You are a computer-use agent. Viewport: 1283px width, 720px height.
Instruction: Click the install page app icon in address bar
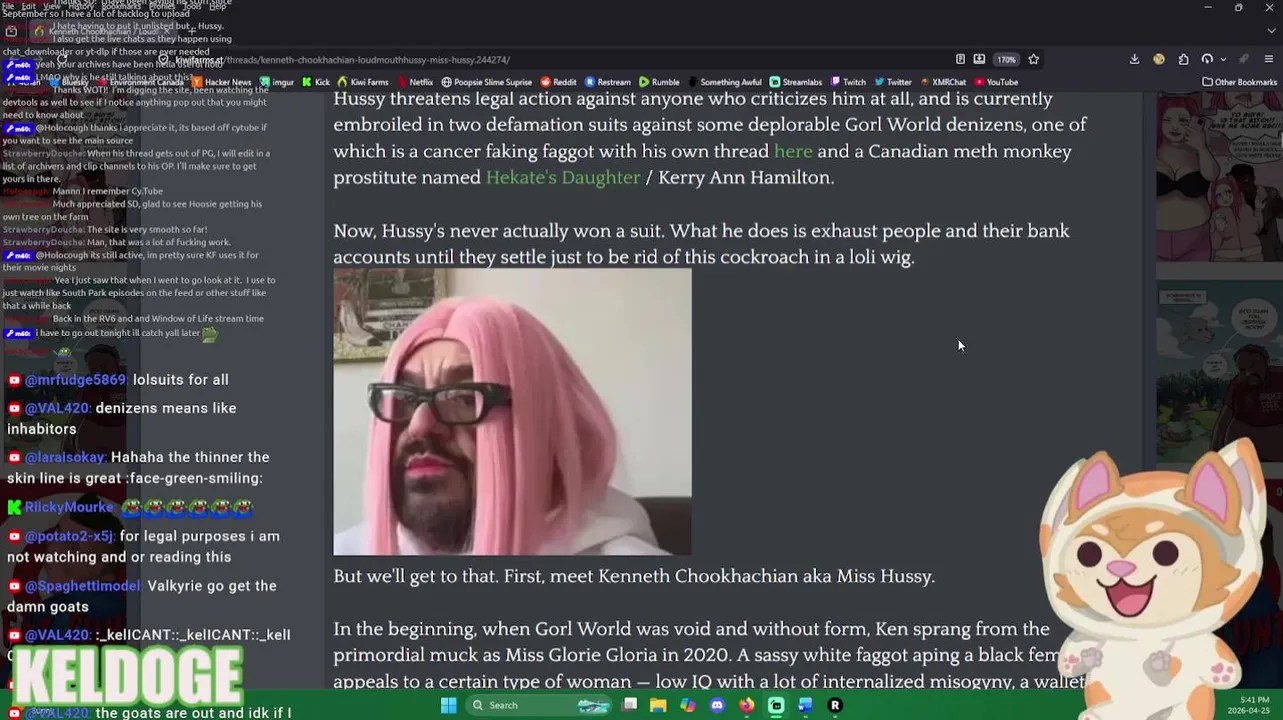[x=979, y=59]
